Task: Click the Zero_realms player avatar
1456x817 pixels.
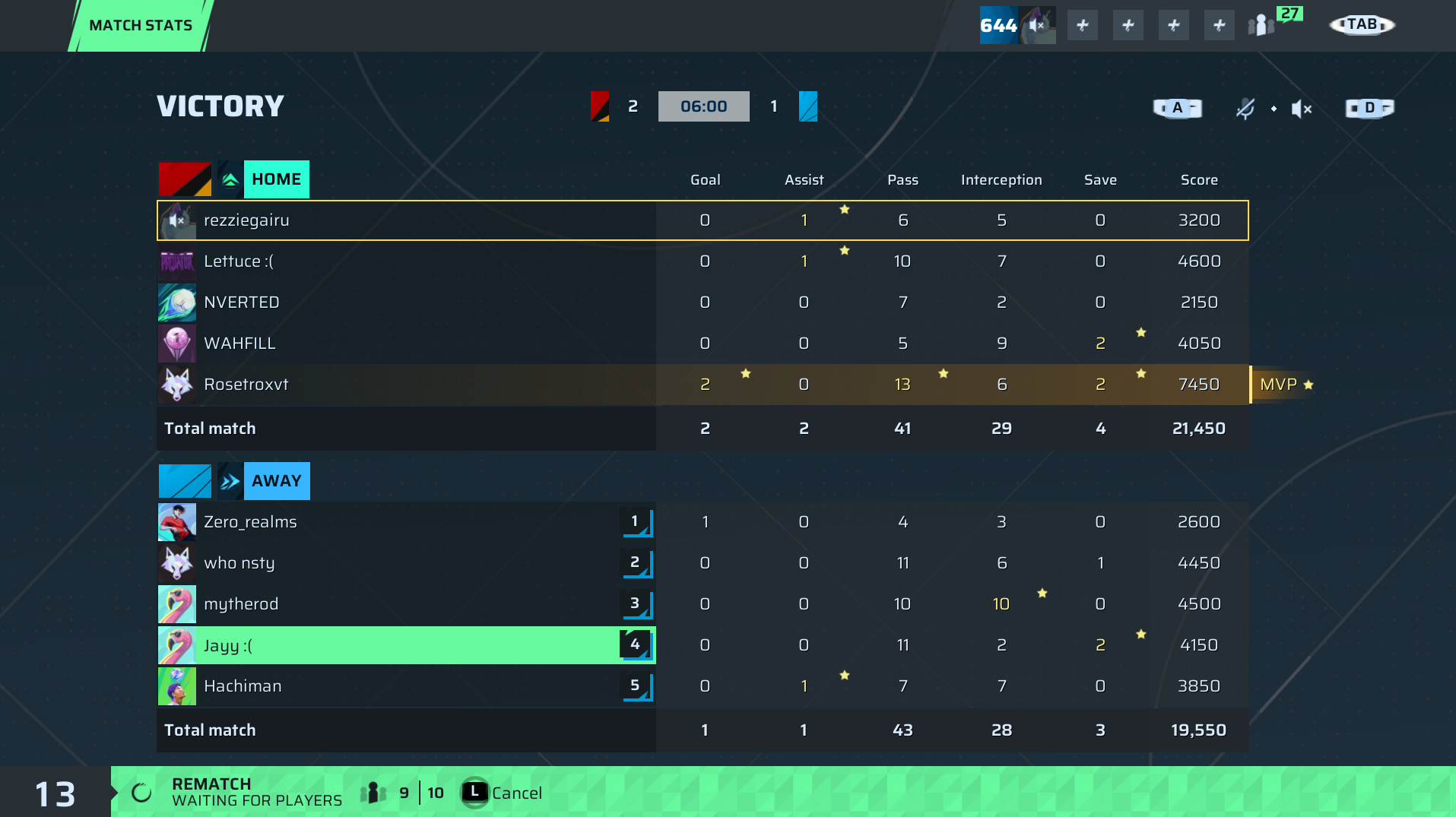Action: point(177,522)
